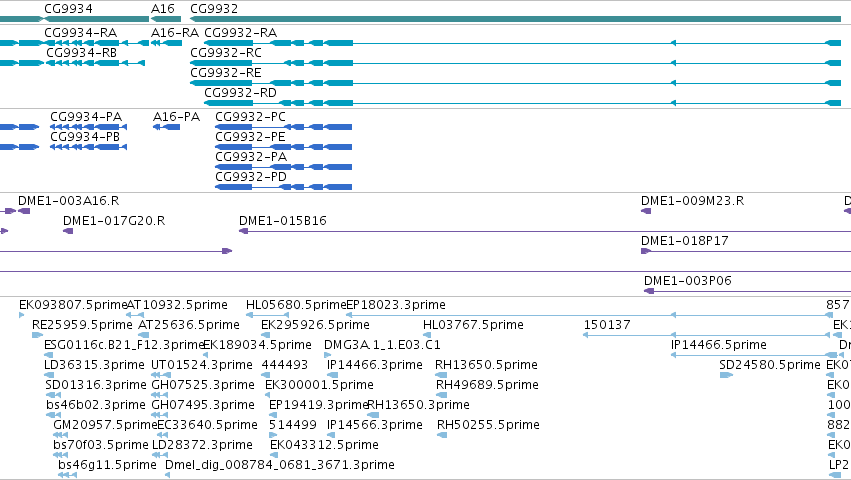Screen dimensions: 851x480
Task: Click the EP18023.3prime label
Action: 396,305
